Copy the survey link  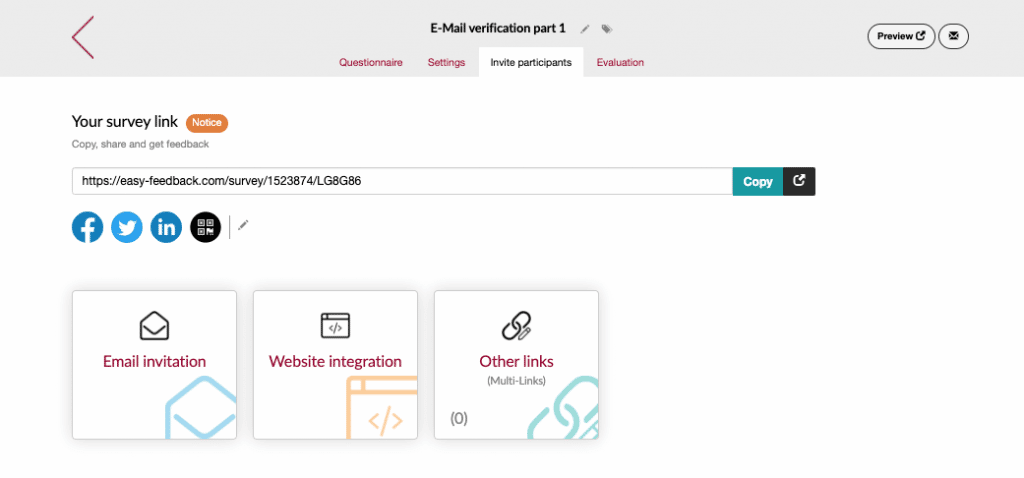point(758,182)
